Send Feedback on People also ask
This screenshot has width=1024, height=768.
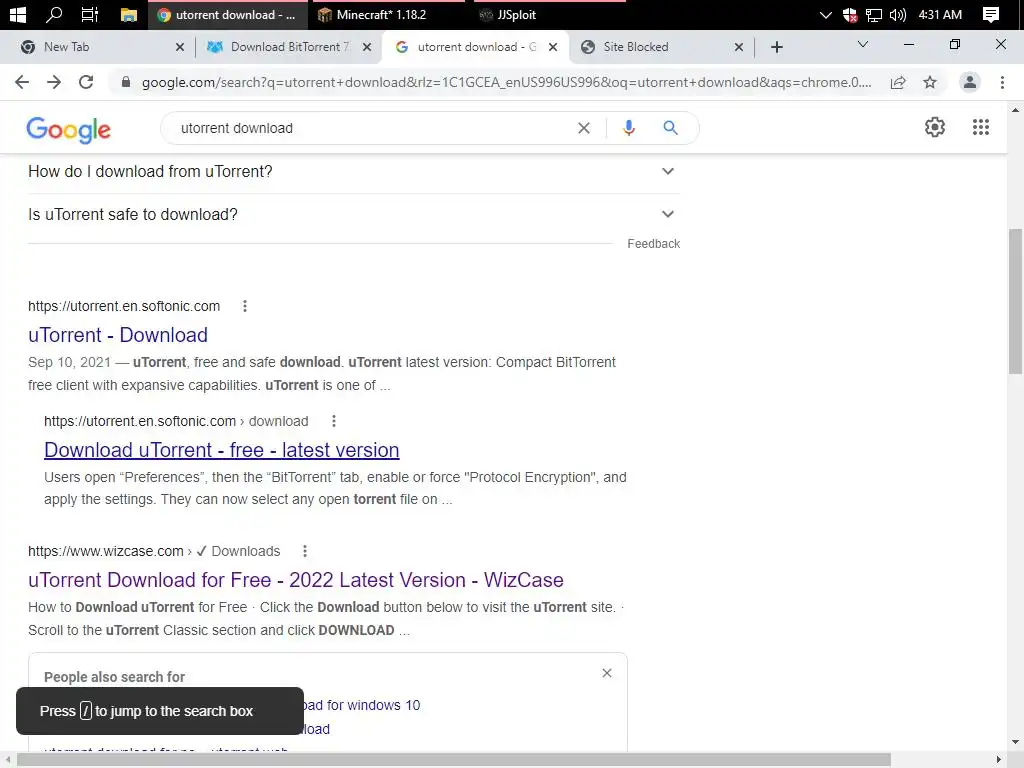coord(654,244)
